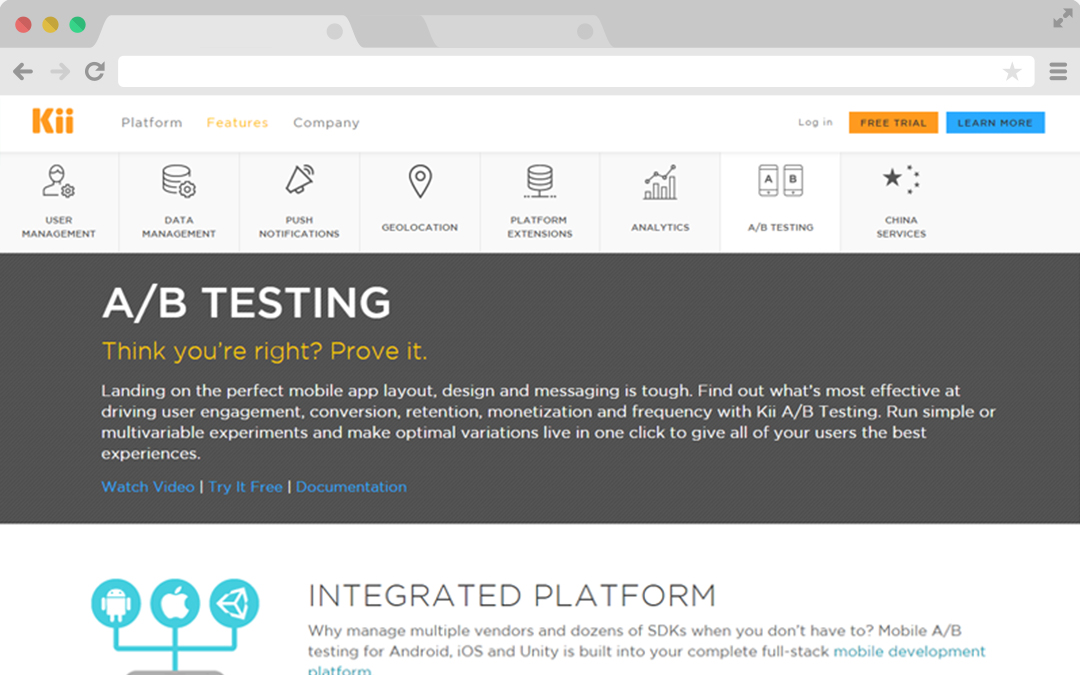Select the Analytics chart icon

[x=660, y=183]
